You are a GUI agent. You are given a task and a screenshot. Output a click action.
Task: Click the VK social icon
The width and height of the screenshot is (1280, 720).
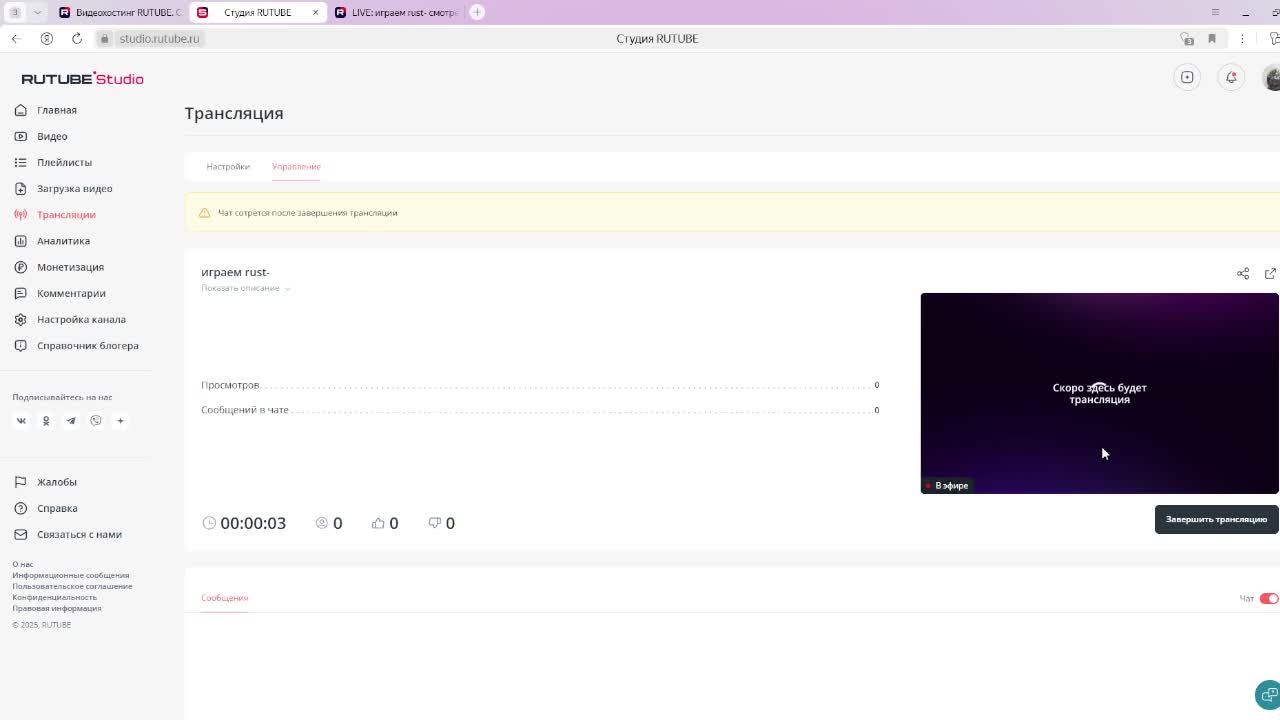[21, 421]
